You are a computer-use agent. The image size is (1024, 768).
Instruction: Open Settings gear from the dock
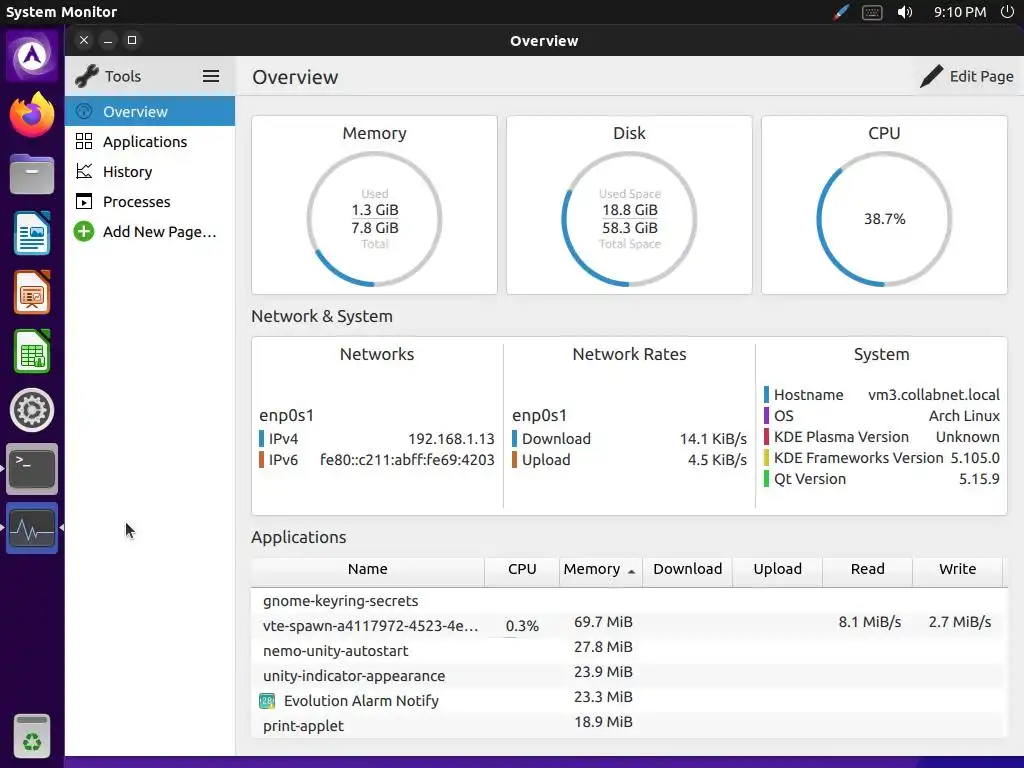32,410
